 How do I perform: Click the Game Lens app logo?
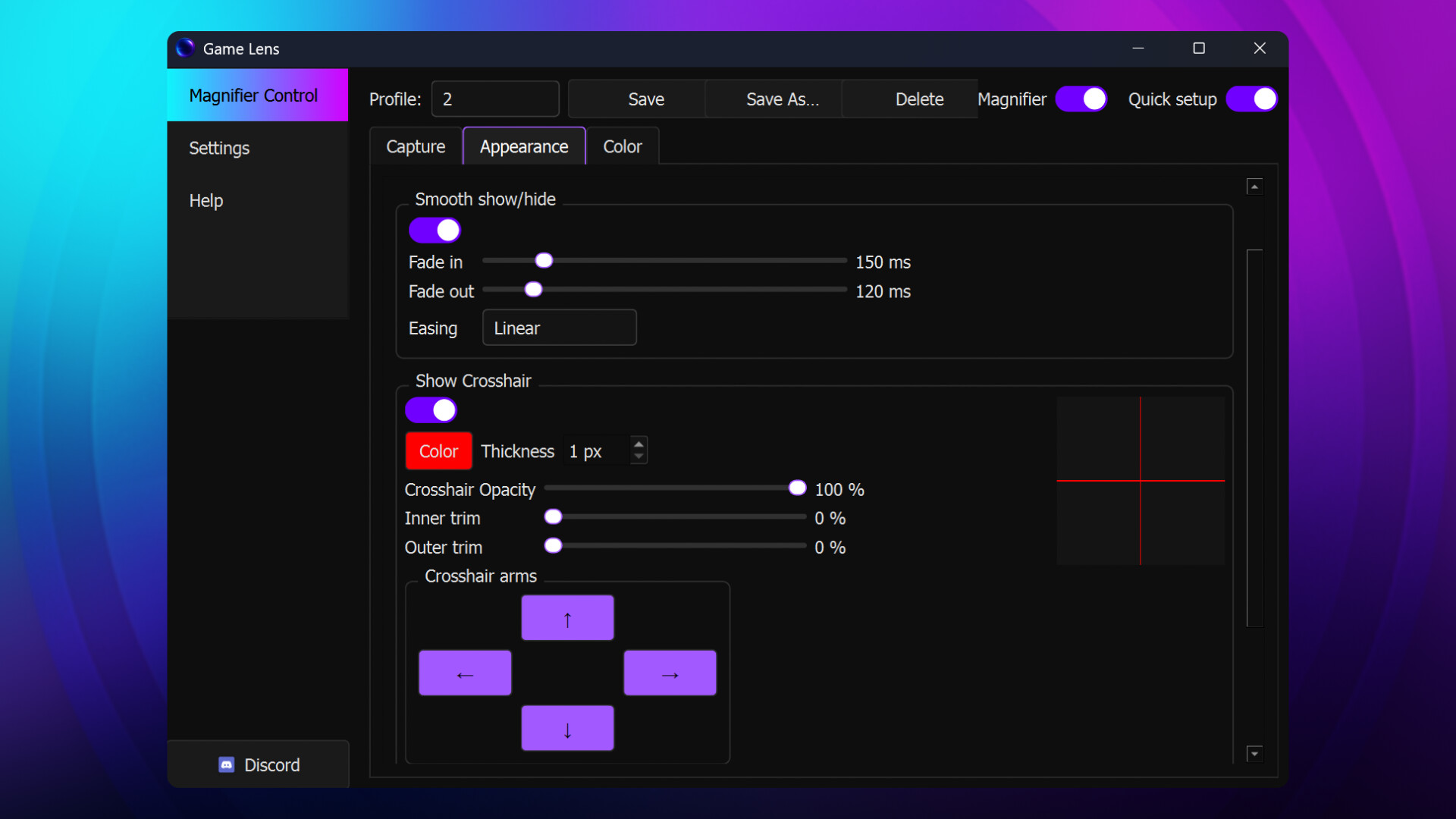click(184, 48)
